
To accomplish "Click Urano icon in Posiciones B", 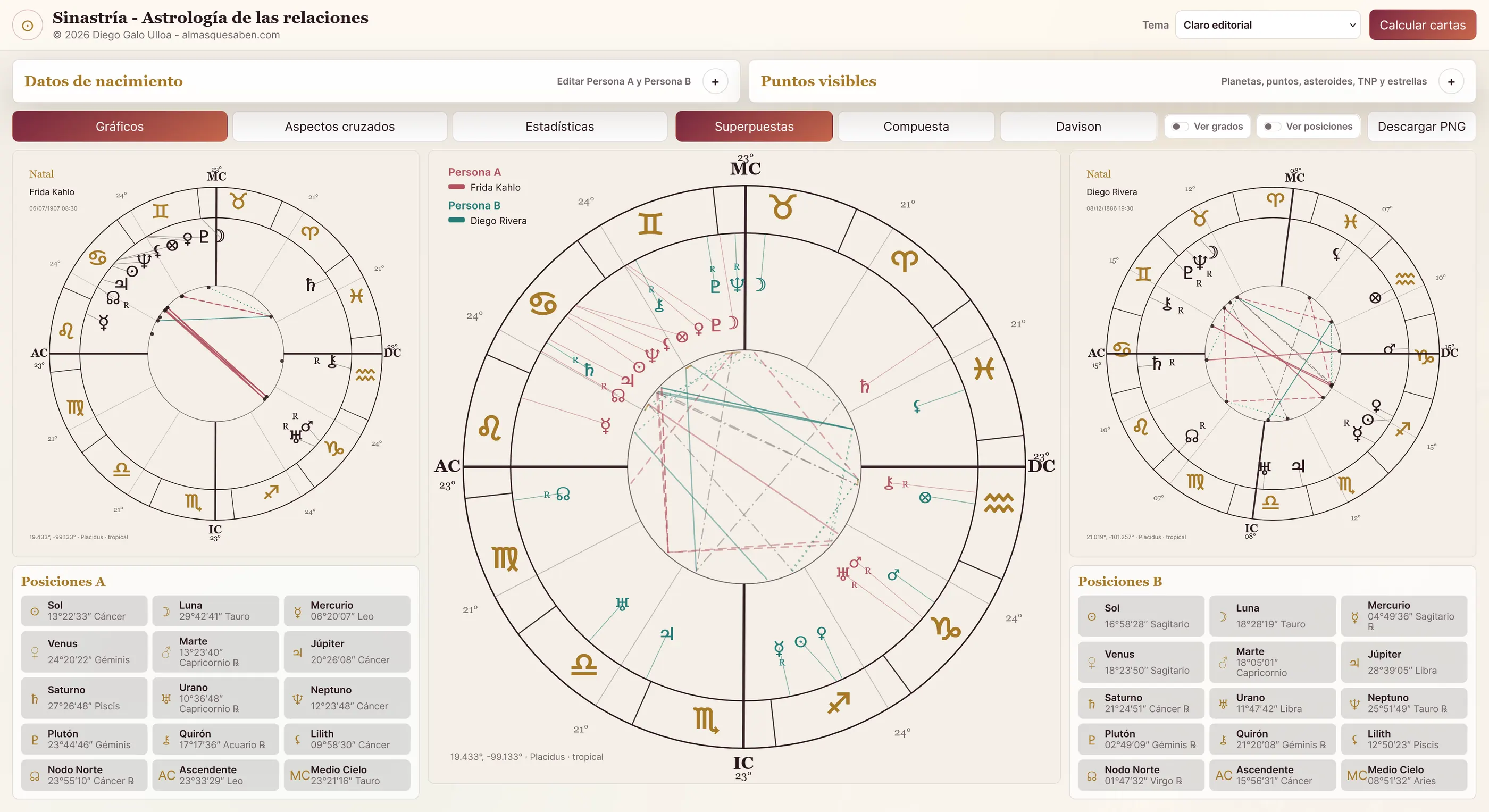I will pos(1223,704).
